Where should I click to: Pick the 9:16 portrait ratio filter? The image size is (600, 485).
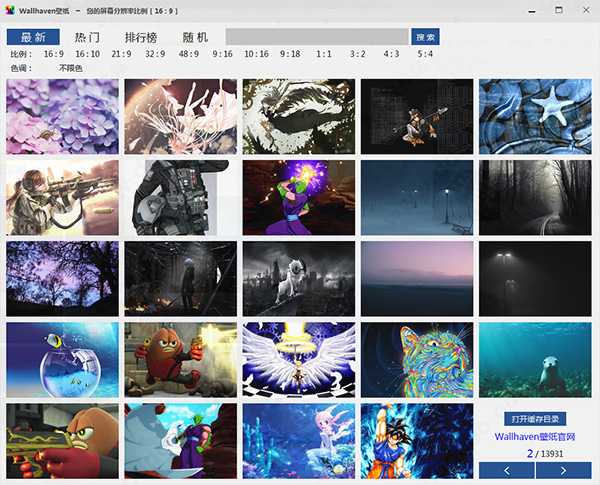222,54
